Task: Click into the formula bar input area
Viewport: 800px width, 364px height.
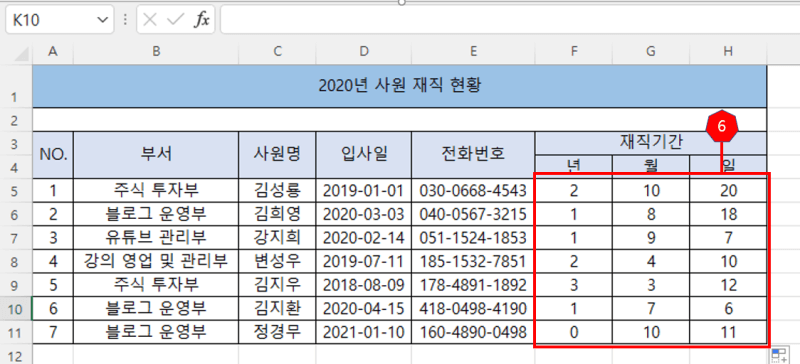Action: pos(510,20)
